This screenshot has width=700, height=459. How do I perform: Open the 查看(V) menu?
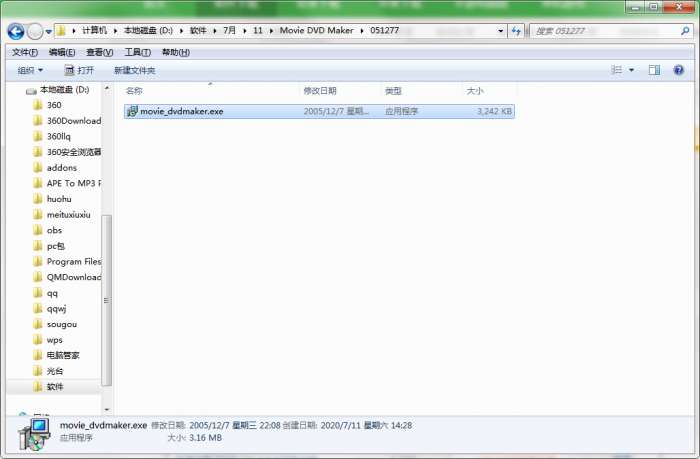click(x=99, y=52)
